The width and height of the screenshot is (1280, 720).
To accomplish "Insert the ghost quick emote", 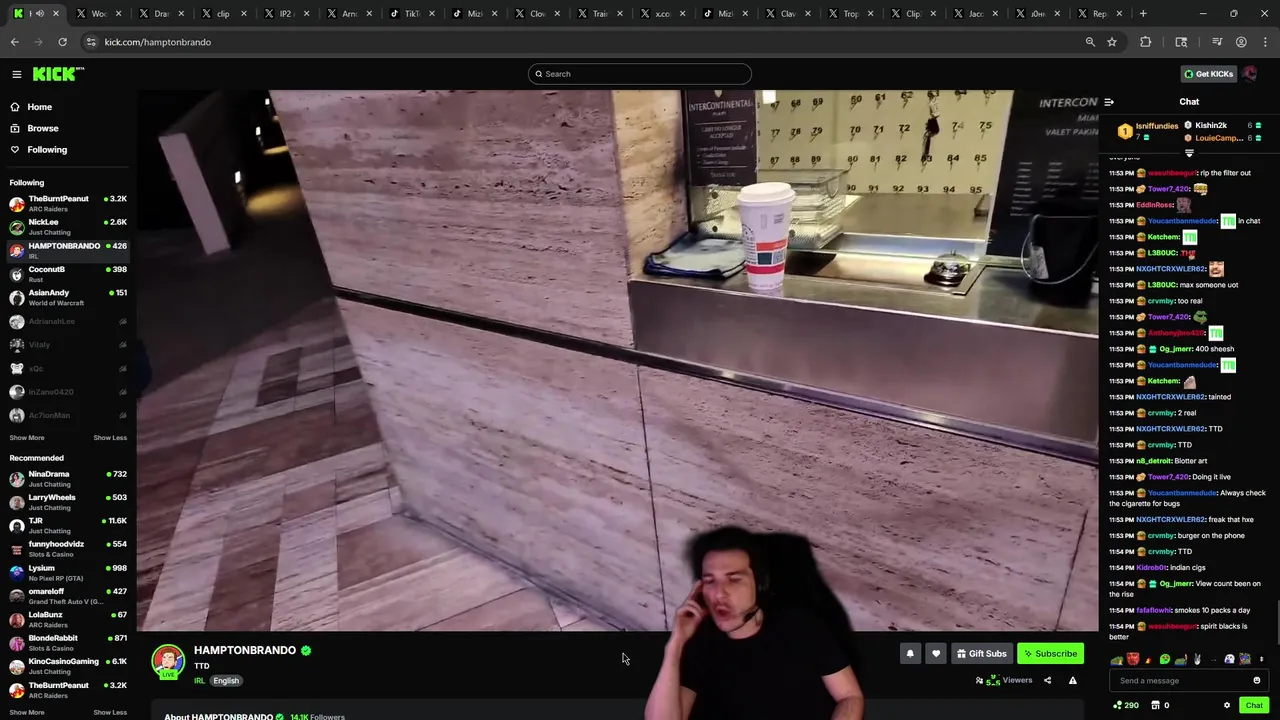I will point(1229,660).
